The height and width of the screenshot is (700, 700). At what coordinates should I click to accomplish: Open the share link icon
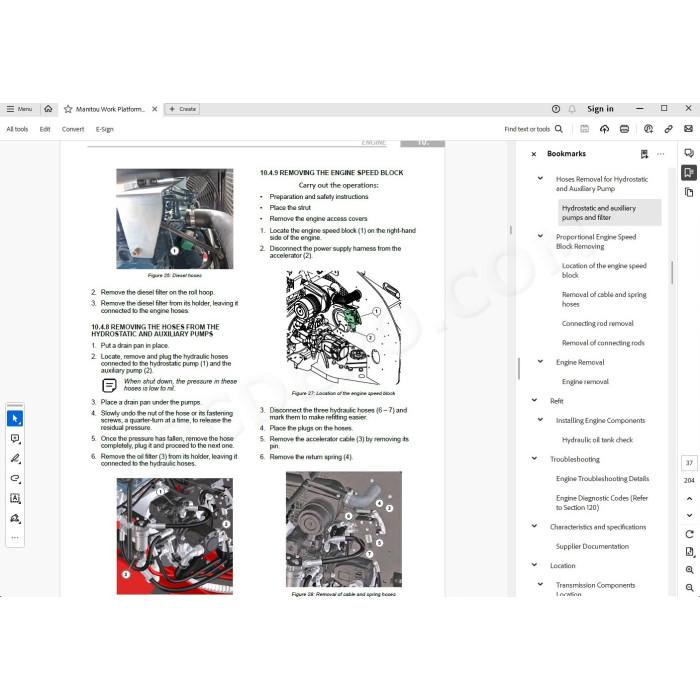coord(668,129)
